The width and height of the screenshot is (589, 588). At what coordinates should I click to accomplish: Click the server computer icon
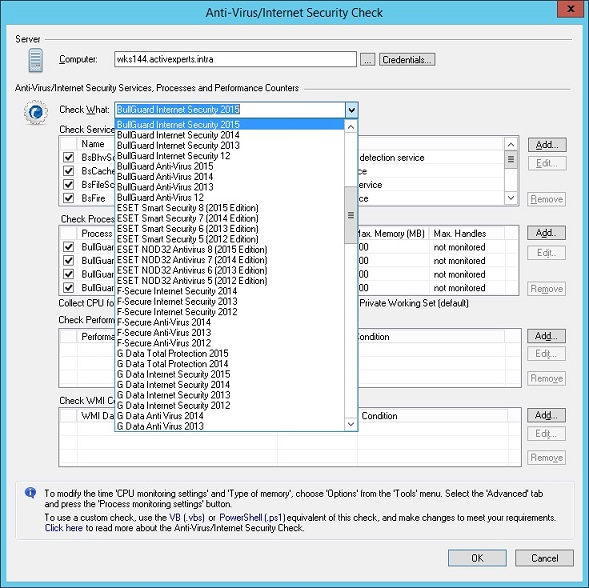click(x=36, y=60)
